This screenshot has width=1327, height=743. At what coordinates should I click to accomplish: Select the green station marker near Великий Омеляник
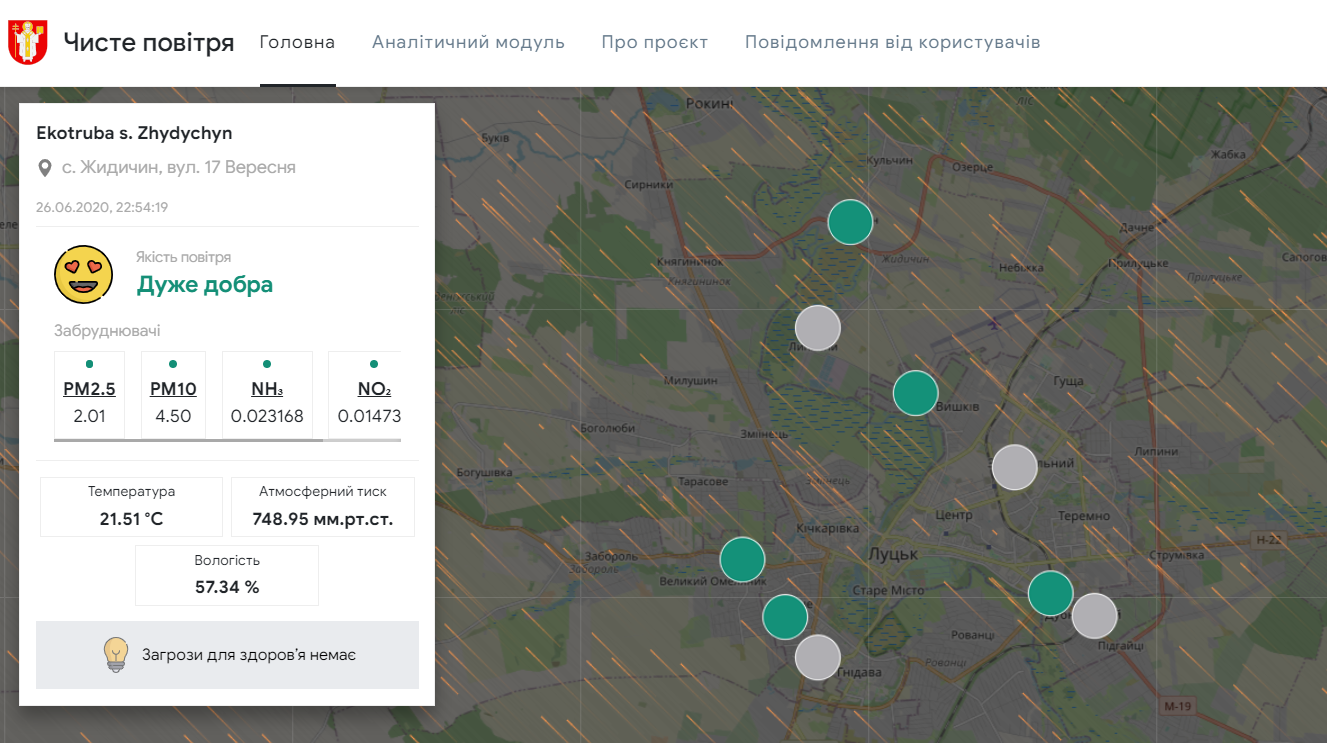(x=743, y=560)
